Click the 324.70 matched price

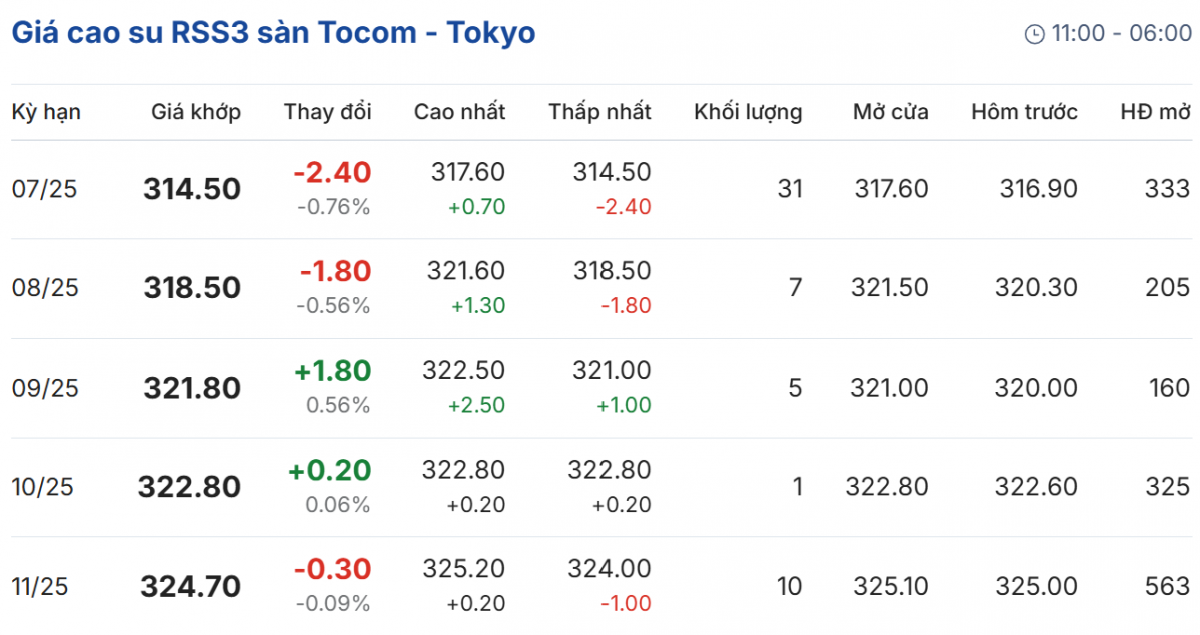tap(192, 587)
